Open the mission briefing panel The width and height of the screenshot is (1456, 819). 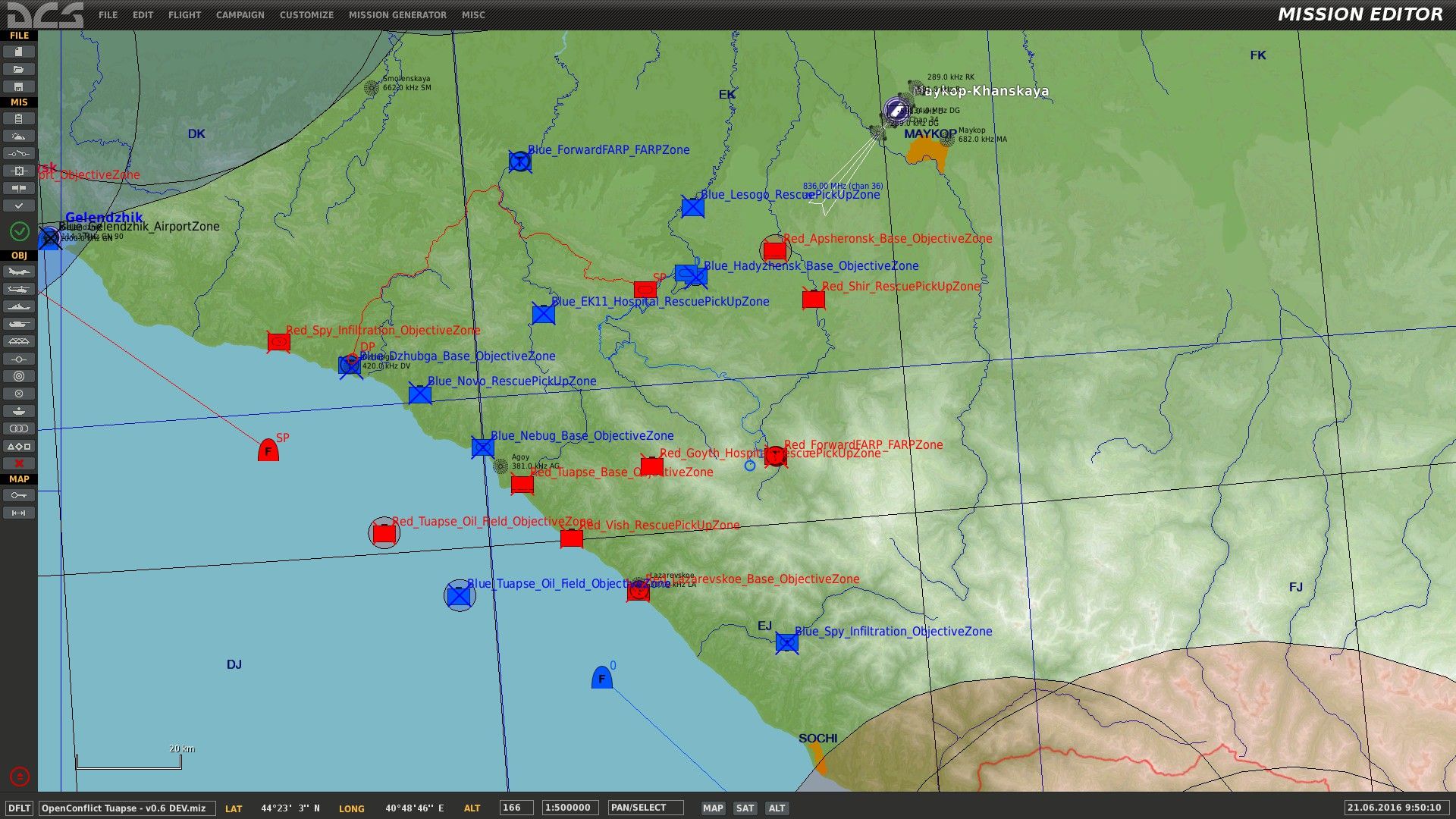[x=19, y=118]
